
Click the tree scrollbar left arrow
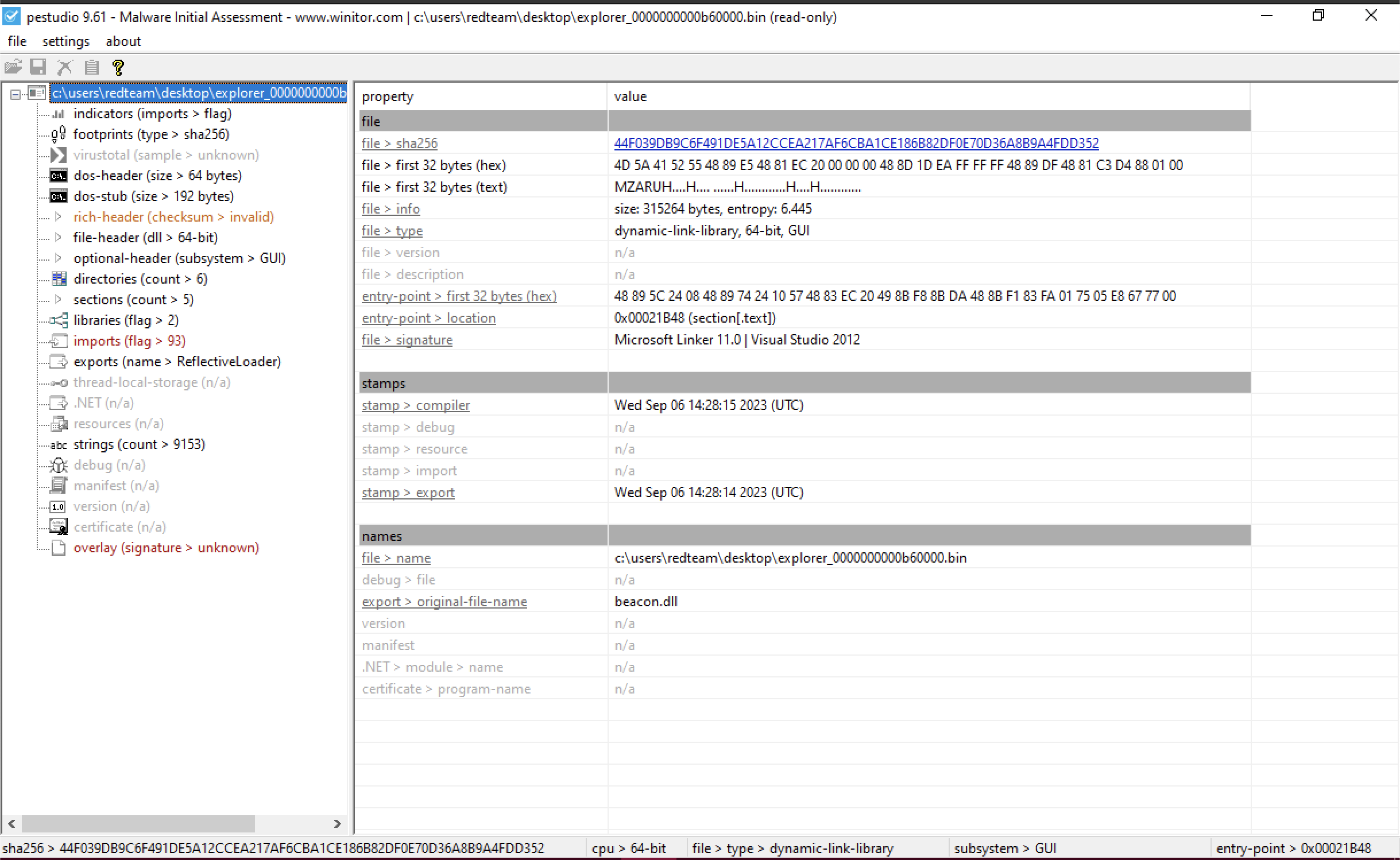click(x=12, y=824)
